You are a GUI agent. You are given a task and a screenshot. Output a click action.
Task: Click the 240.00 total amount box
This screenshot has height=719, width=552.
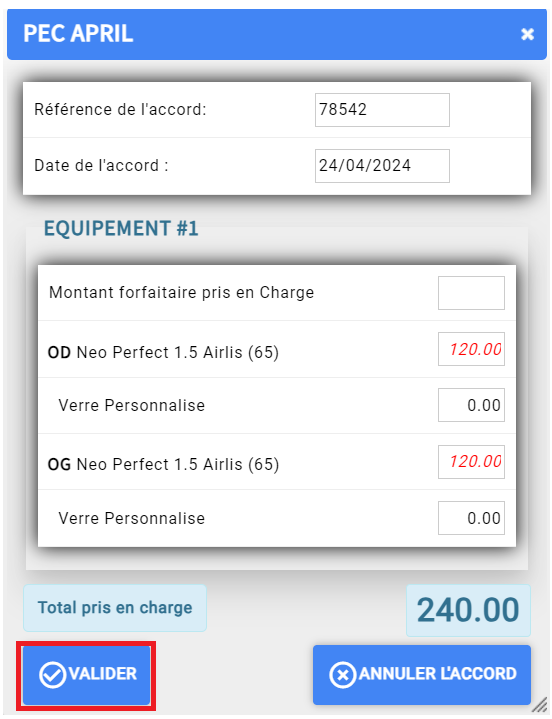tap(468, 610)
